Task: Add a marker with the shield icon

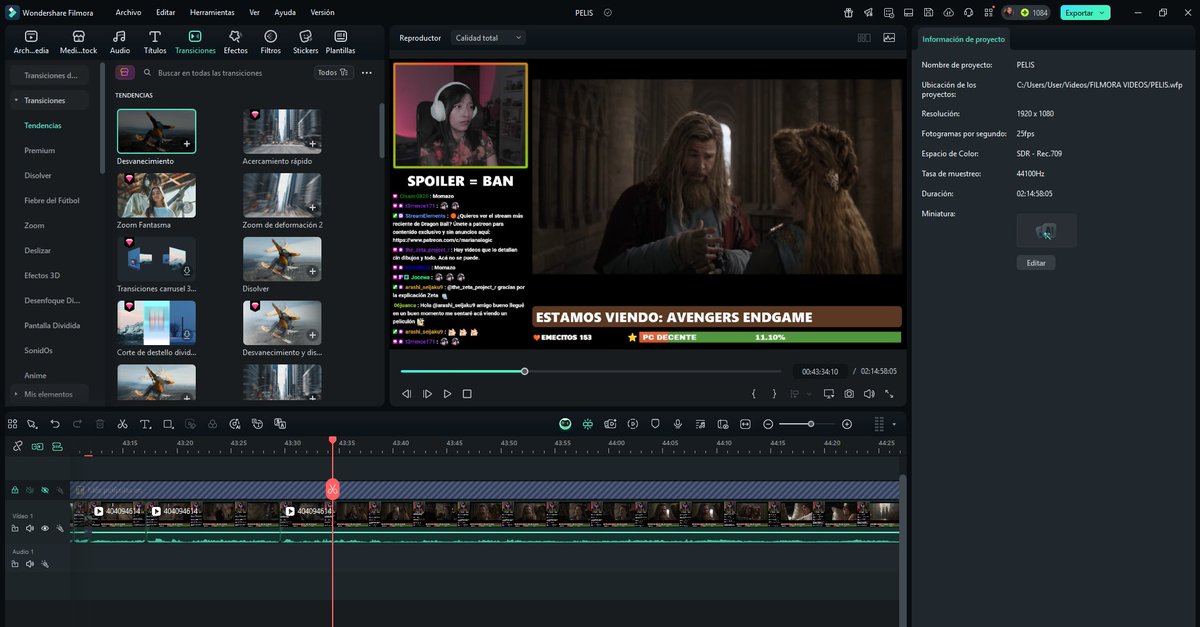Action: tap(655, 424)
